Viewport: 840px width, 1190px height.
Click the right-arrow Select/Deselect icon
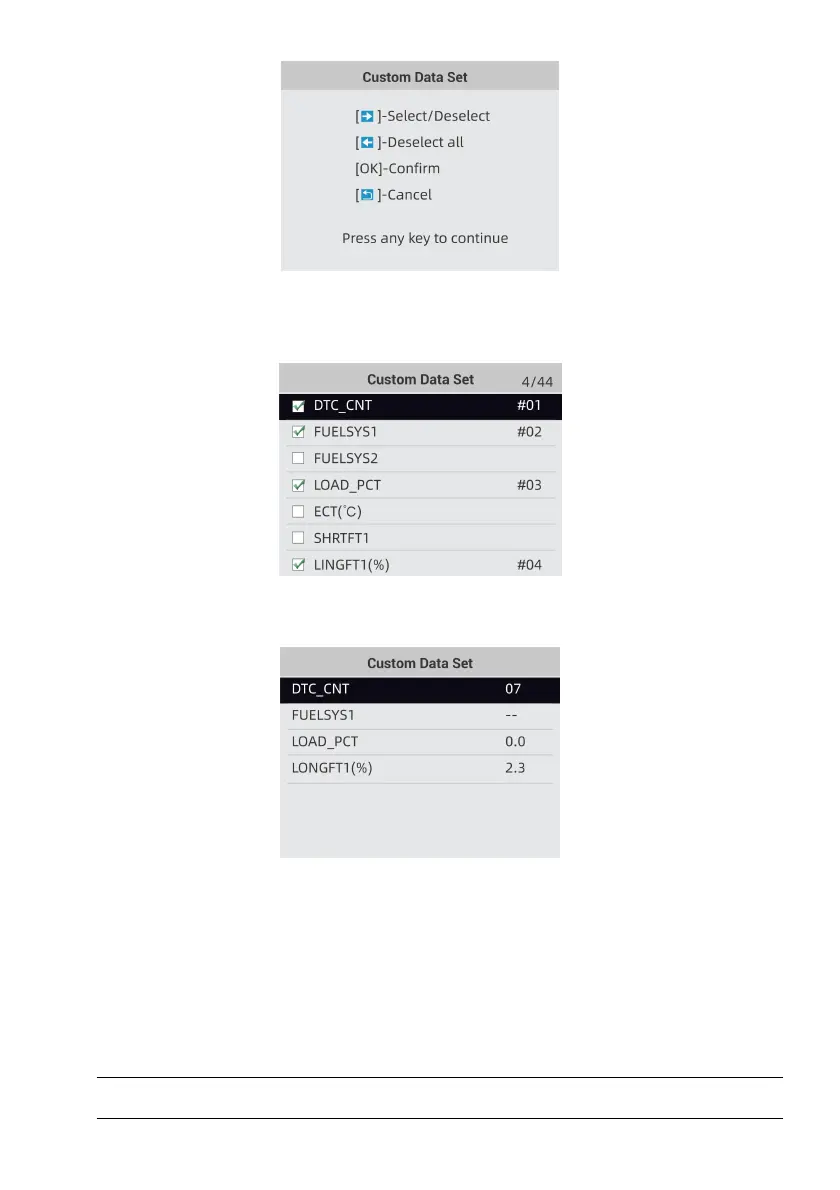(x=367, y=116)
